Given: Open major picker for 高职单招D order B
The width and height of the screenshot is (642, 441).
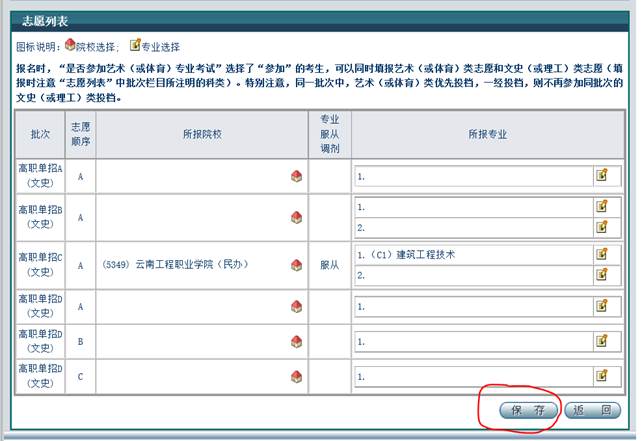Looking at the screenshot, I should 602,342.
